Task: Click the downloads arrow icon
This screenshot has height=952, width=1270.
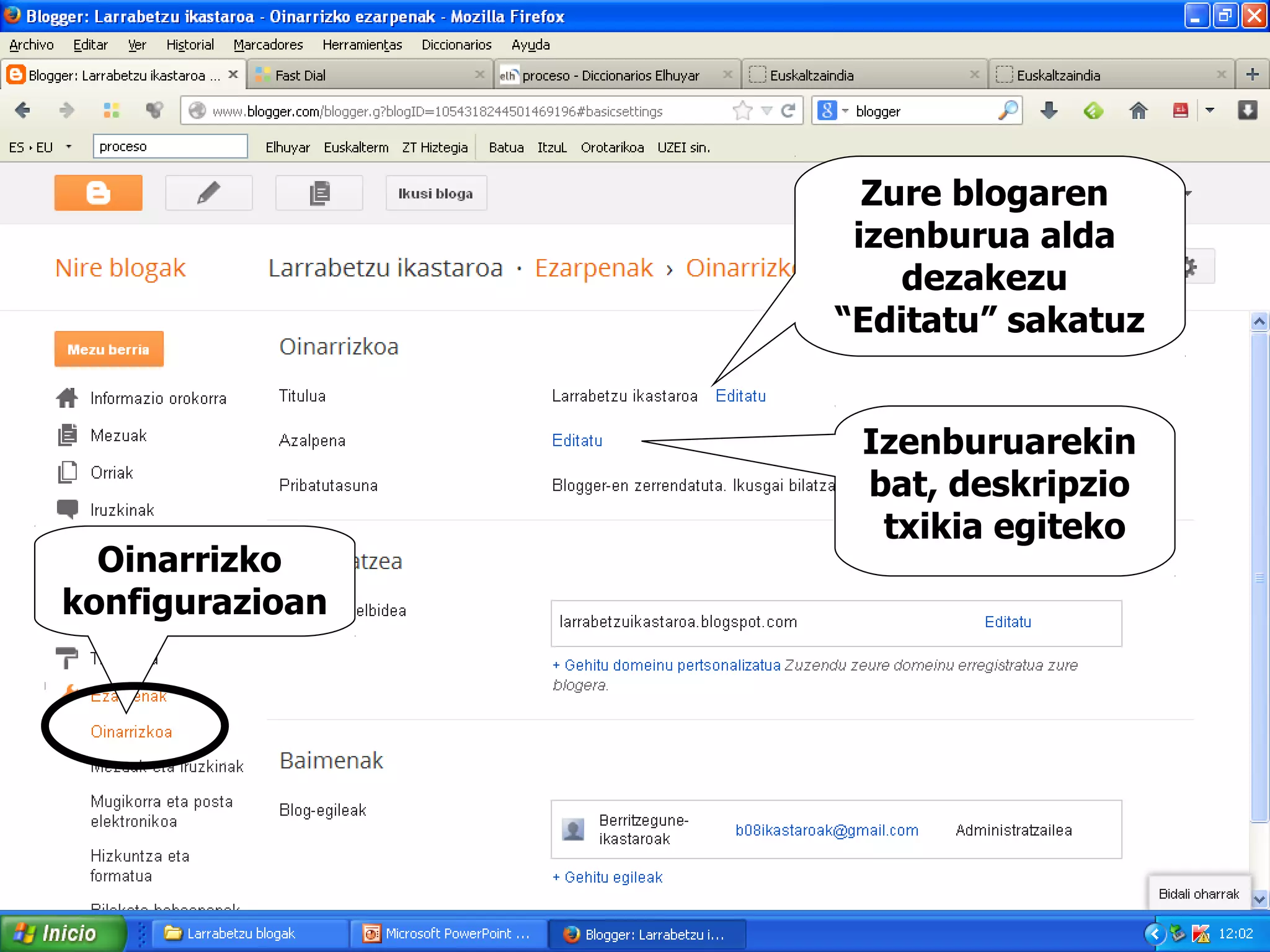Action: pyautogui.click(x=1049, y=111)
